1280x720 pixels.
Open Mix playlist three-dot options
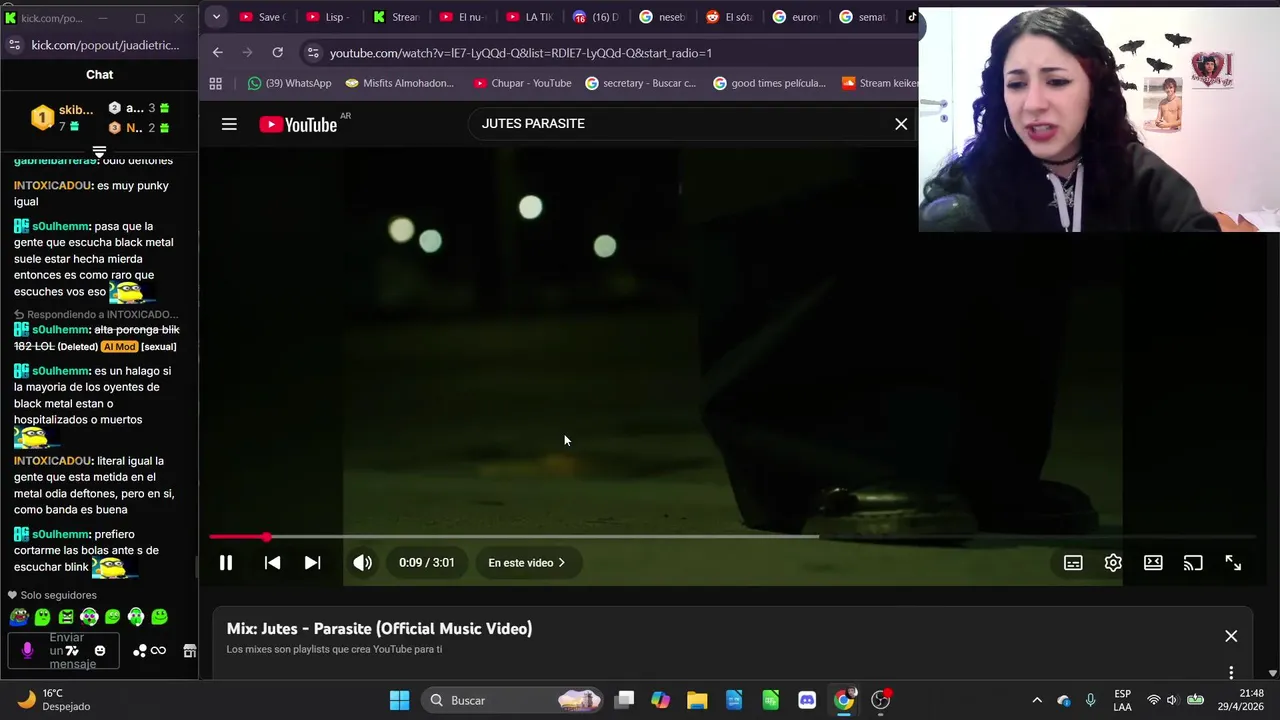(1231, 672)
